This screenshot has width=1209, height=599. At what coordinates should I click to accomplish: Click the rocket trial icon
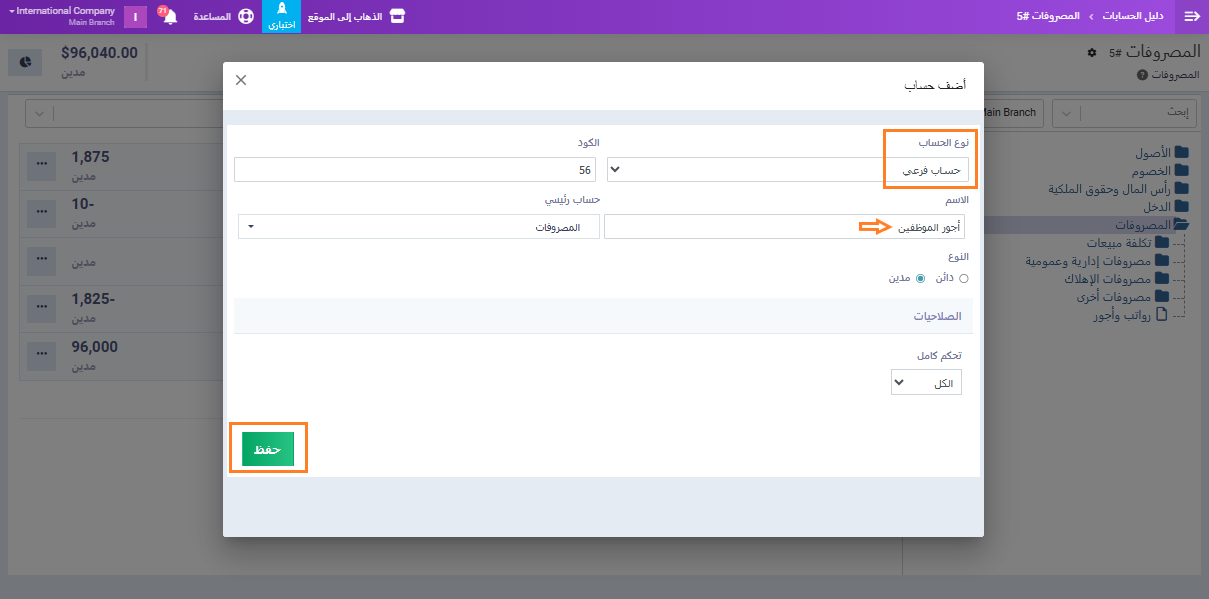point(281,10)
